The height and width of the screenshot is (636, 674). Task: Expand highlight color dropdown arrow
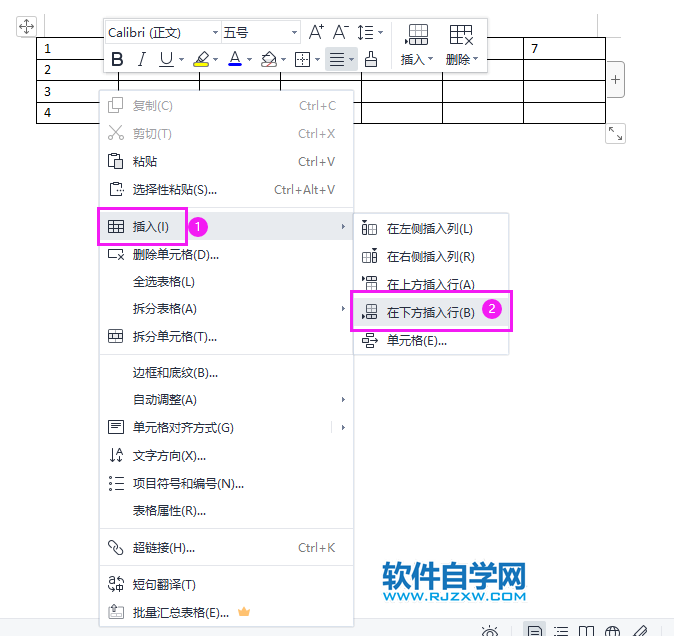point(215,59)
